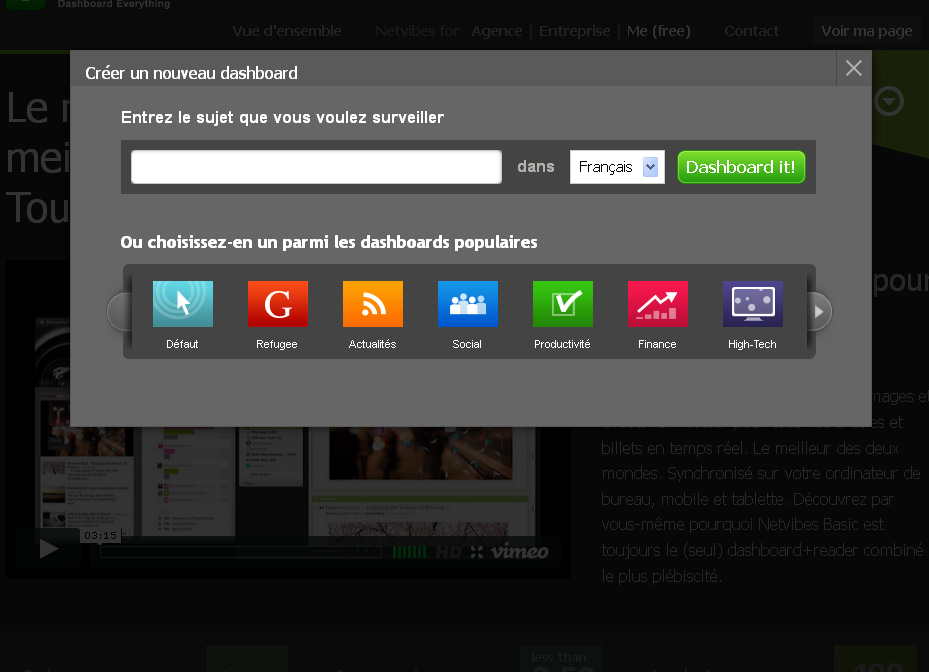Click the circled down-arrow icon
The width and height of the screenshot is (929, 672).
click(889, 101)
